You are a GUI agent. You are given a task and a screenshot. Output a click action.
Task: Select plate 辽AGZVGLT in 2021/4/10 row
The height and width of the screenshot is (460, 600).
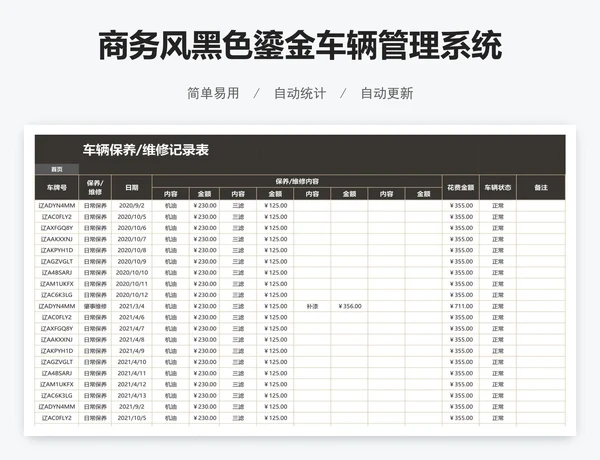[57, 362]
